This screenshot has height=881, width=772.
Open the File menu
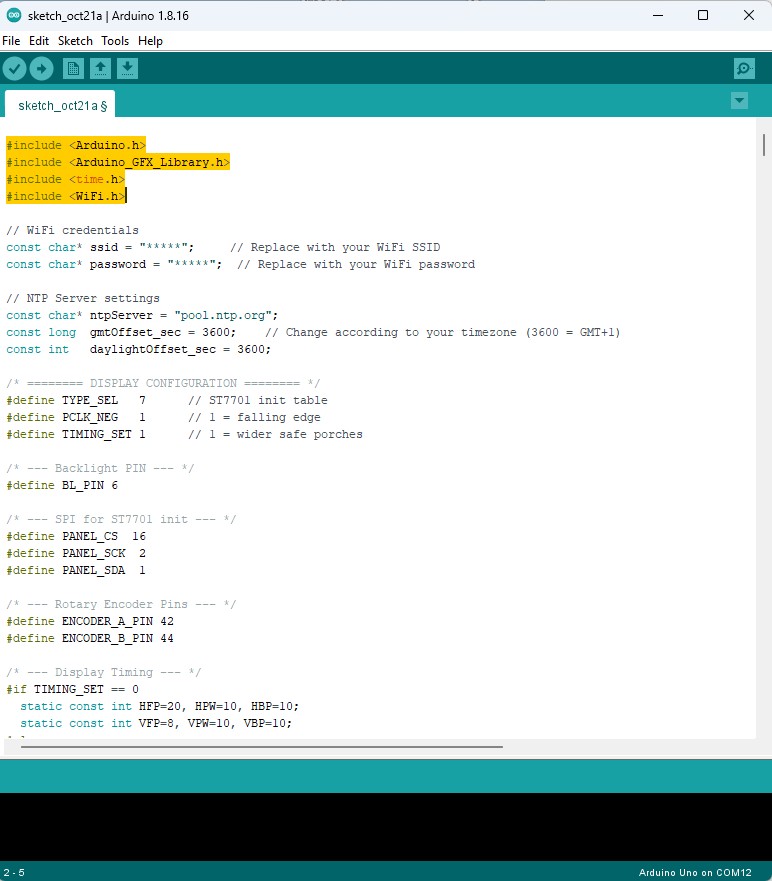[x=11, y=41]
